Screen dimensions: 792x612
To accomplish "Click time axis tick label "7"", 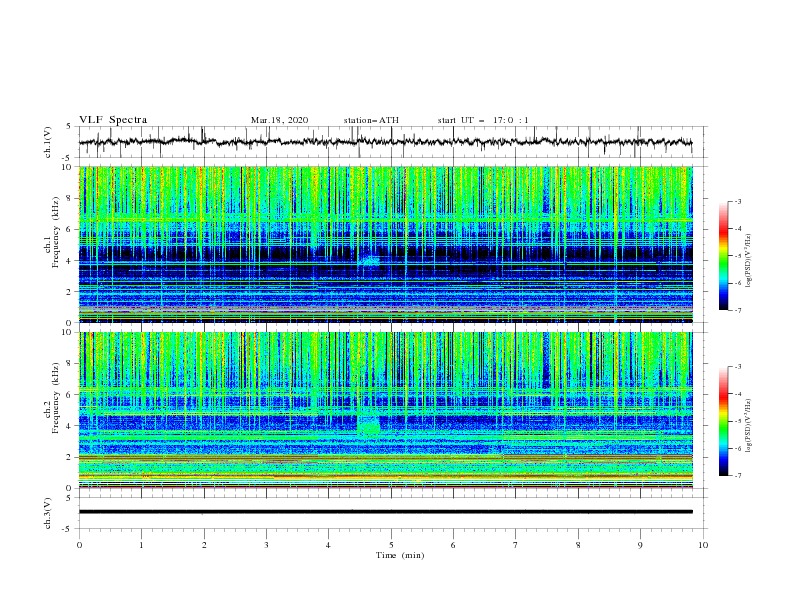I will pyautogui.click(x=516, y=545).
